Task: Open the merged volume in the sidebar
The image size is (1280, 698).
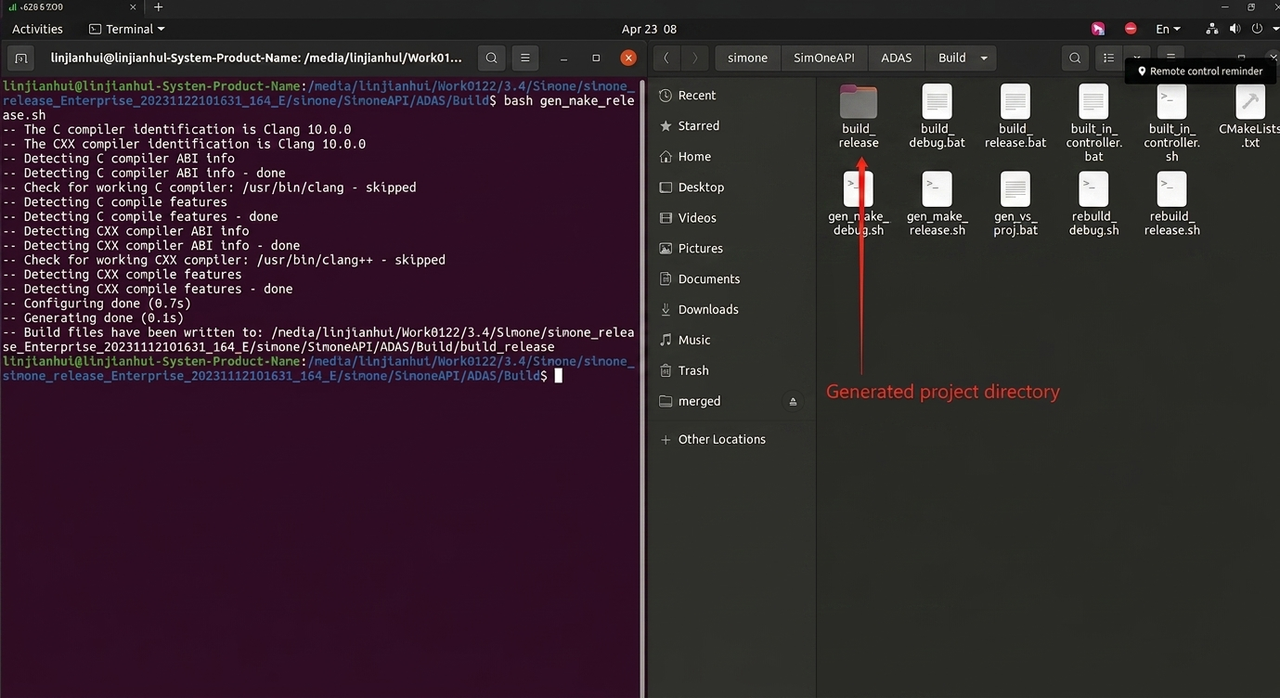Action: pos(699,401)
